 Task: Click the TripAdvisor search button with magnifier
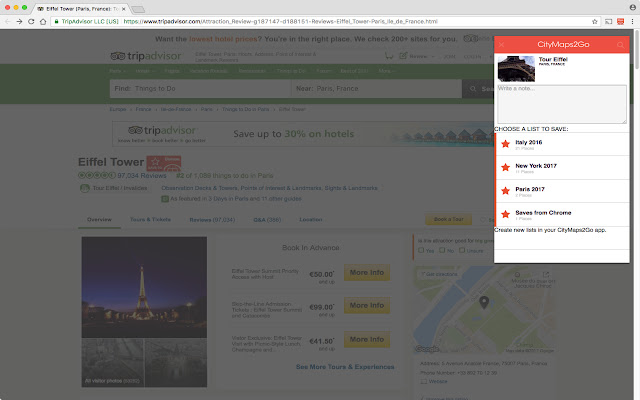(478, 89)
